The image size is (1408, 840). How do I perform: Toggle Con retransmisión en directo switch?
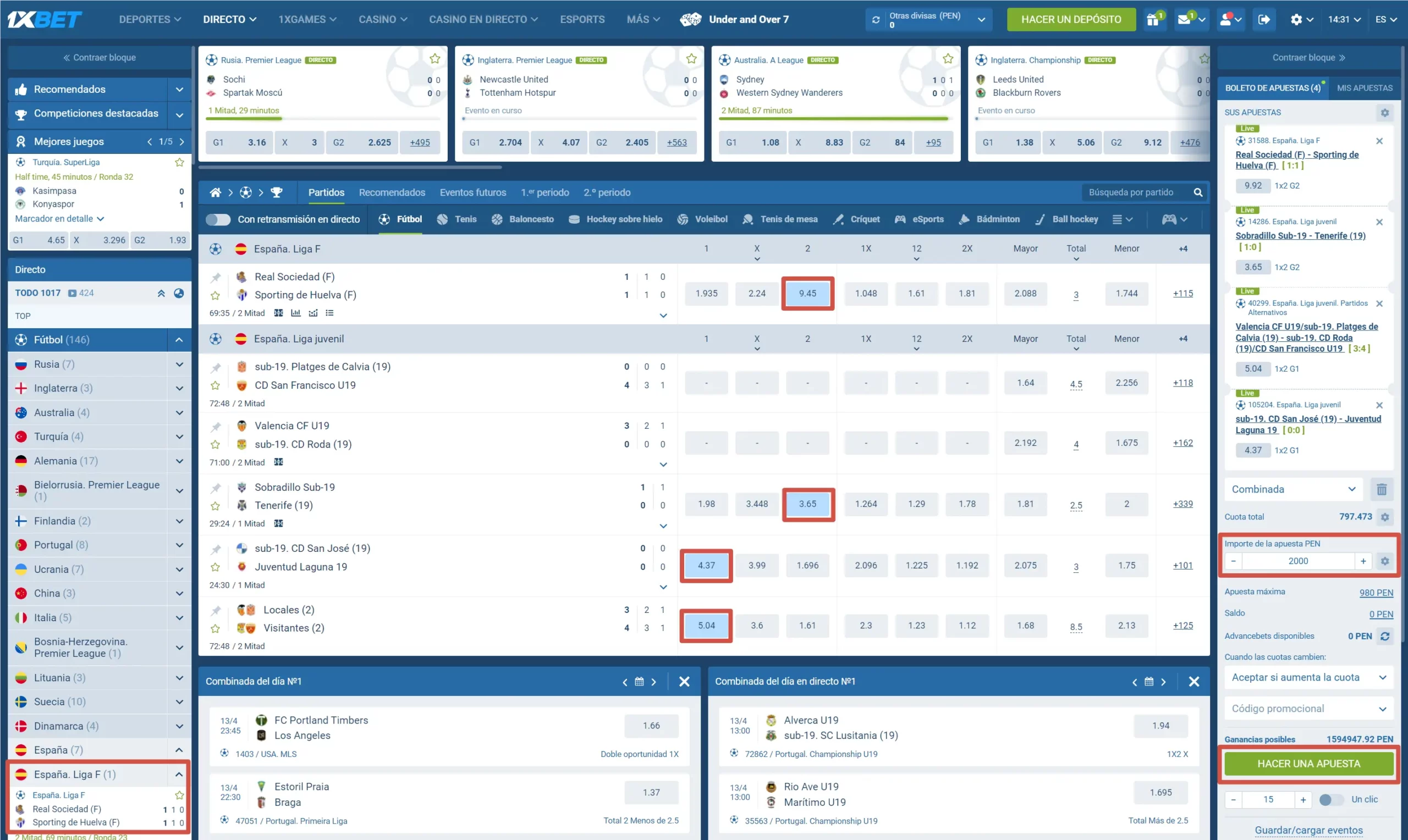tap(218, 220)
